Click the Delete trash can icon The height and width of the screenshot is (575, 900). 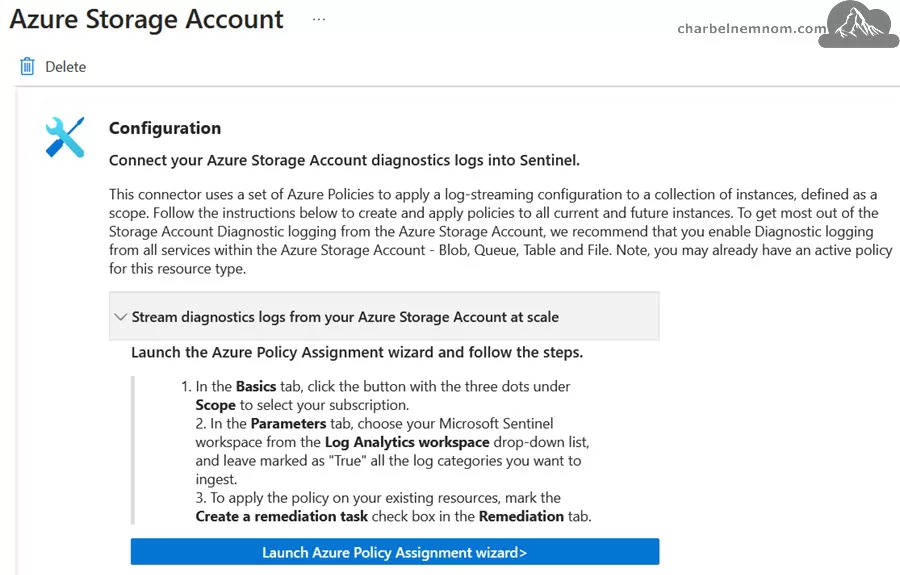(27, 67)
